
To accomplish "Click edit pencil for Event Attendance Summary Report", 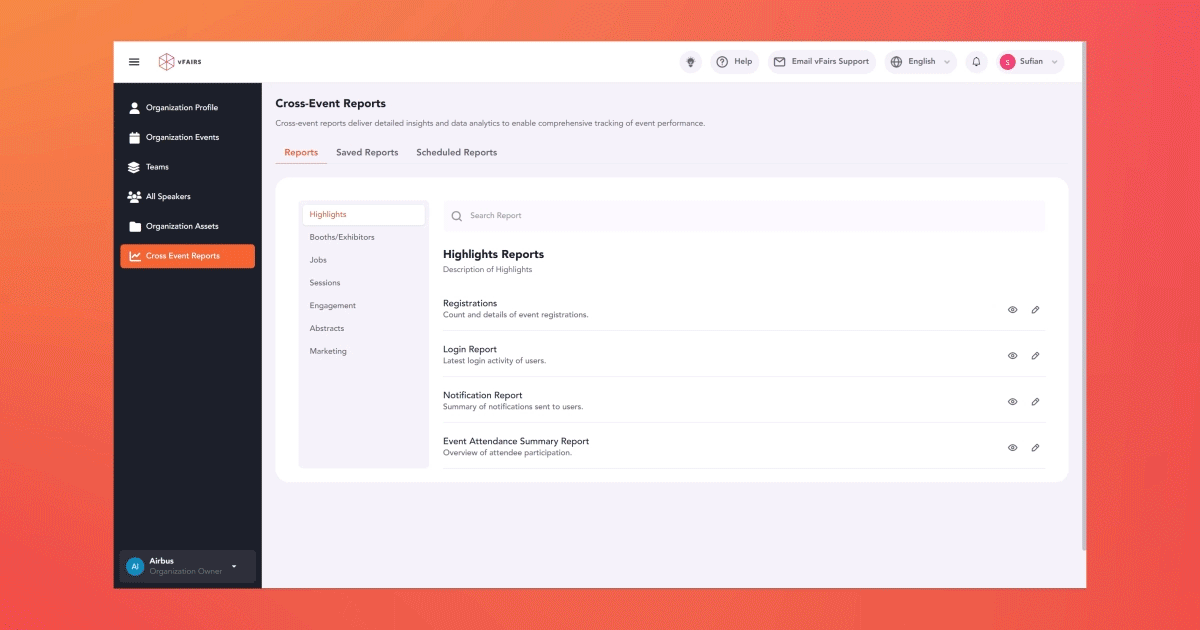I will [1035, 448].
